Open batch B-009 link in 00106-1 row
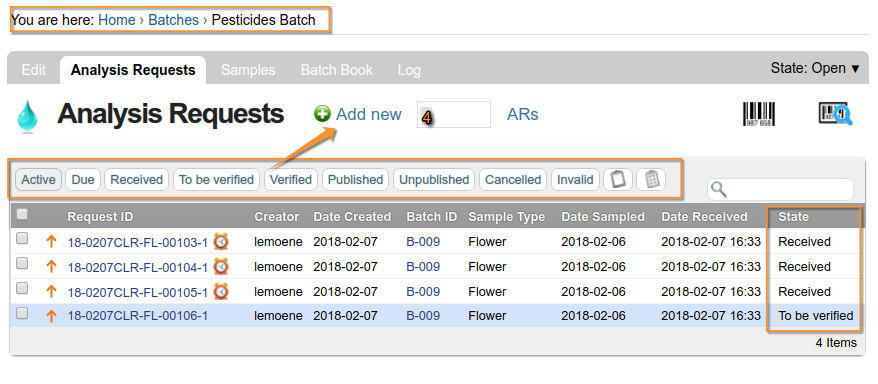Image resolution: width=878 pixels, height=384 pixels. point(423,316)
